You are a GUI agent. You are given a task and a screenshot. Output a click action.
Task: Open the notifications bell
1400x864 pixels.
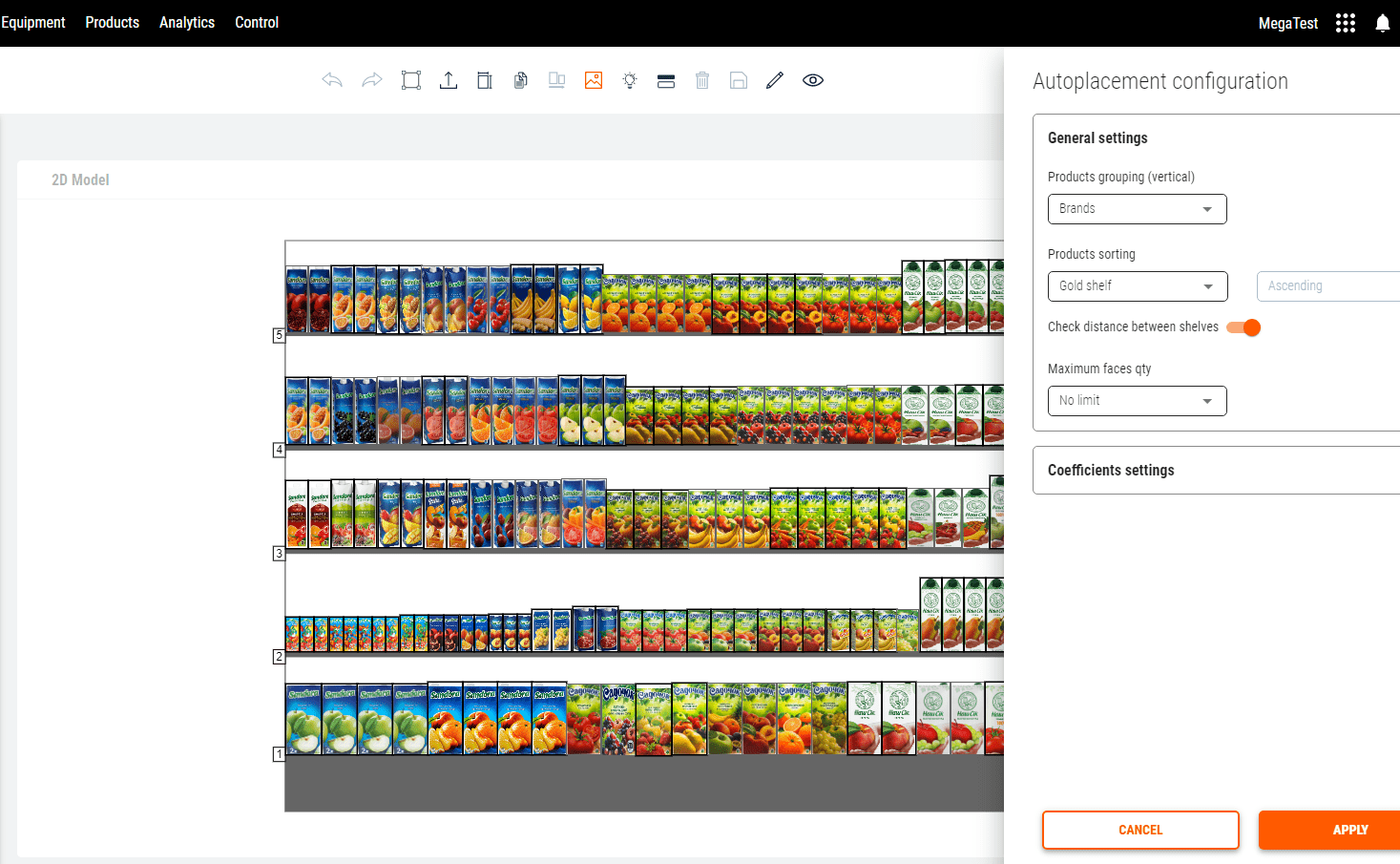click(1382, 23)
